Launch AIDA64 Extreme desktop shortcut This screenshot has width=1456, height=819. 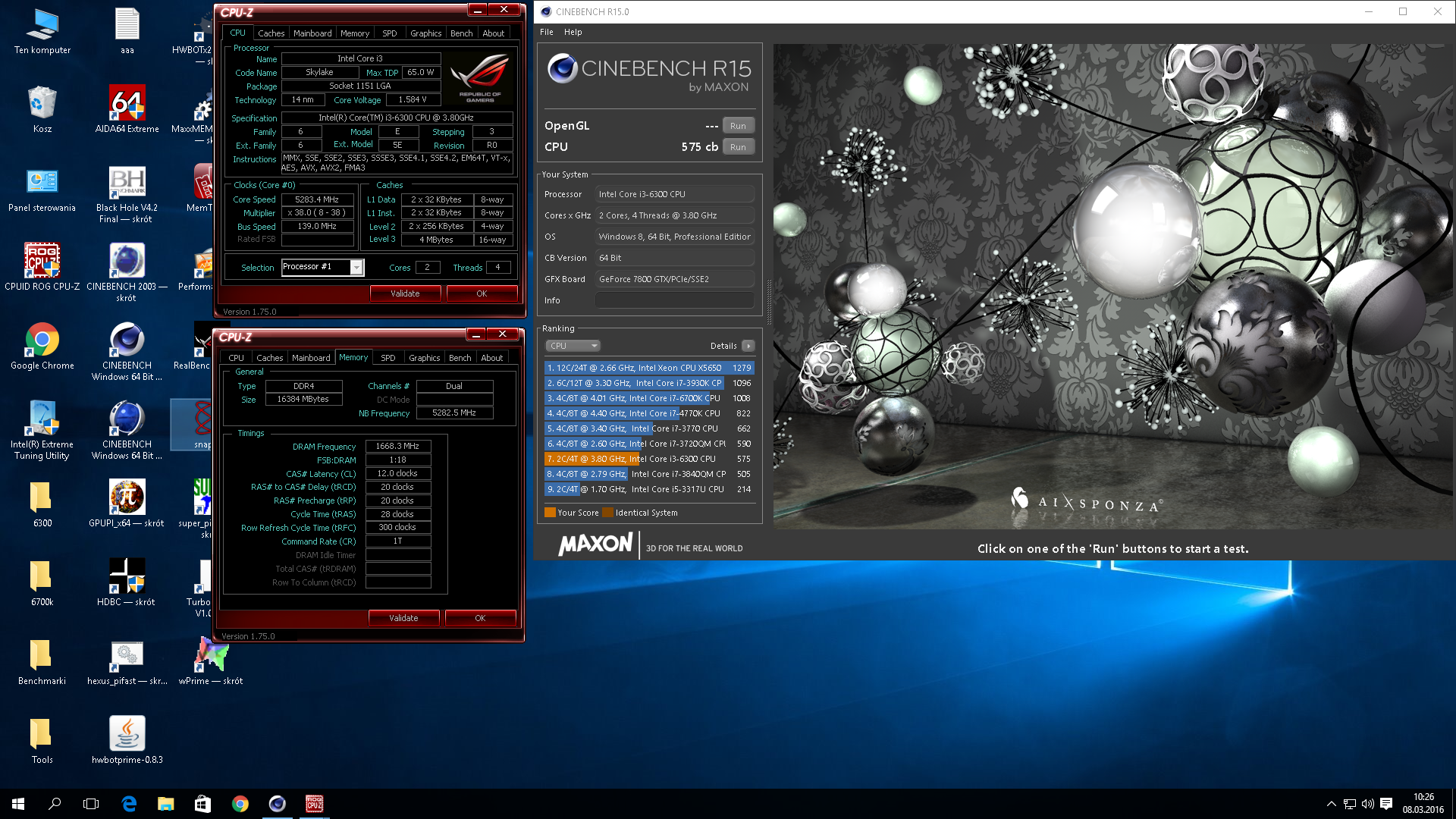pos(127,110)
